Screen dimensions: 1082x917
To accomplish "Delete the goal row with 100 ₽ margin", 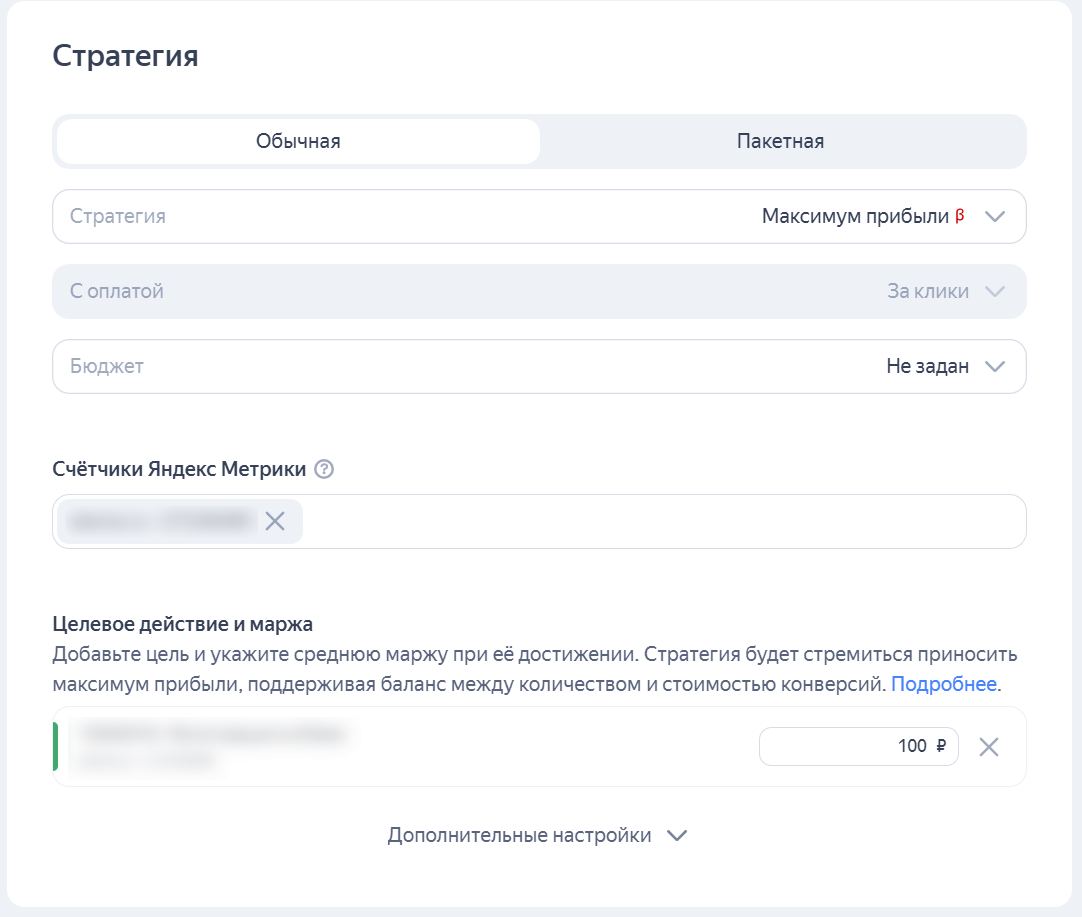I will [989, 746].
